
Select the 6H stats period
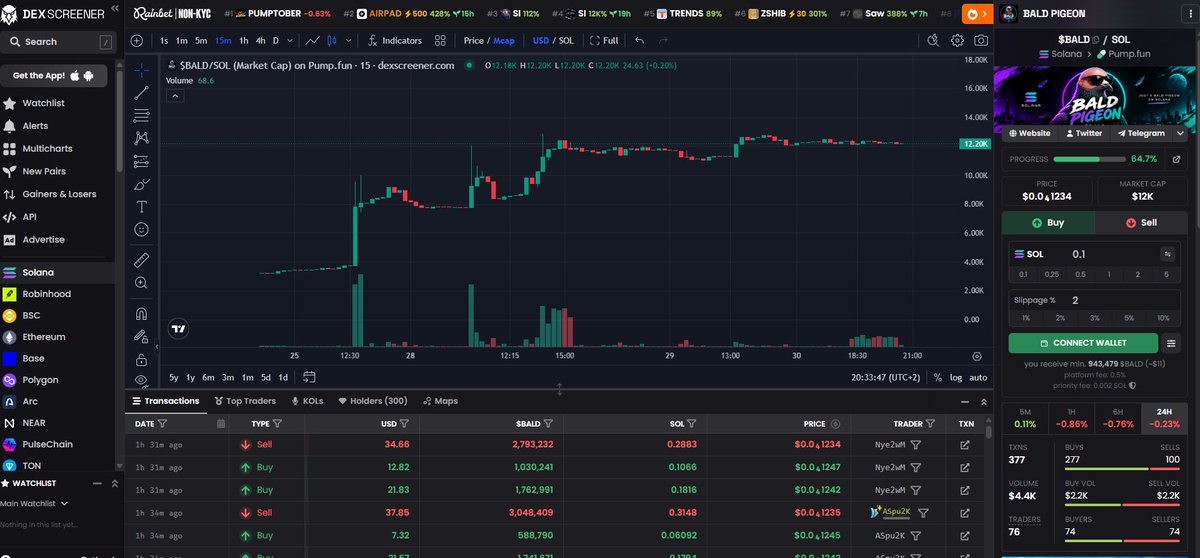[x=1120, y=417]
